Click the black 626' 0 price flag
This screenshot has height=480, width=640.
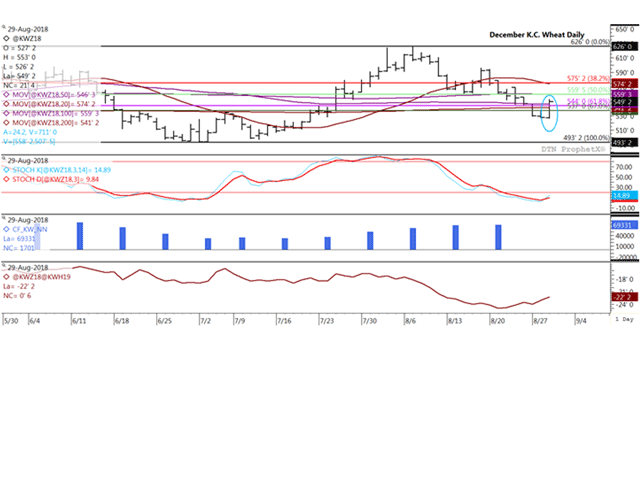point(624,47)
